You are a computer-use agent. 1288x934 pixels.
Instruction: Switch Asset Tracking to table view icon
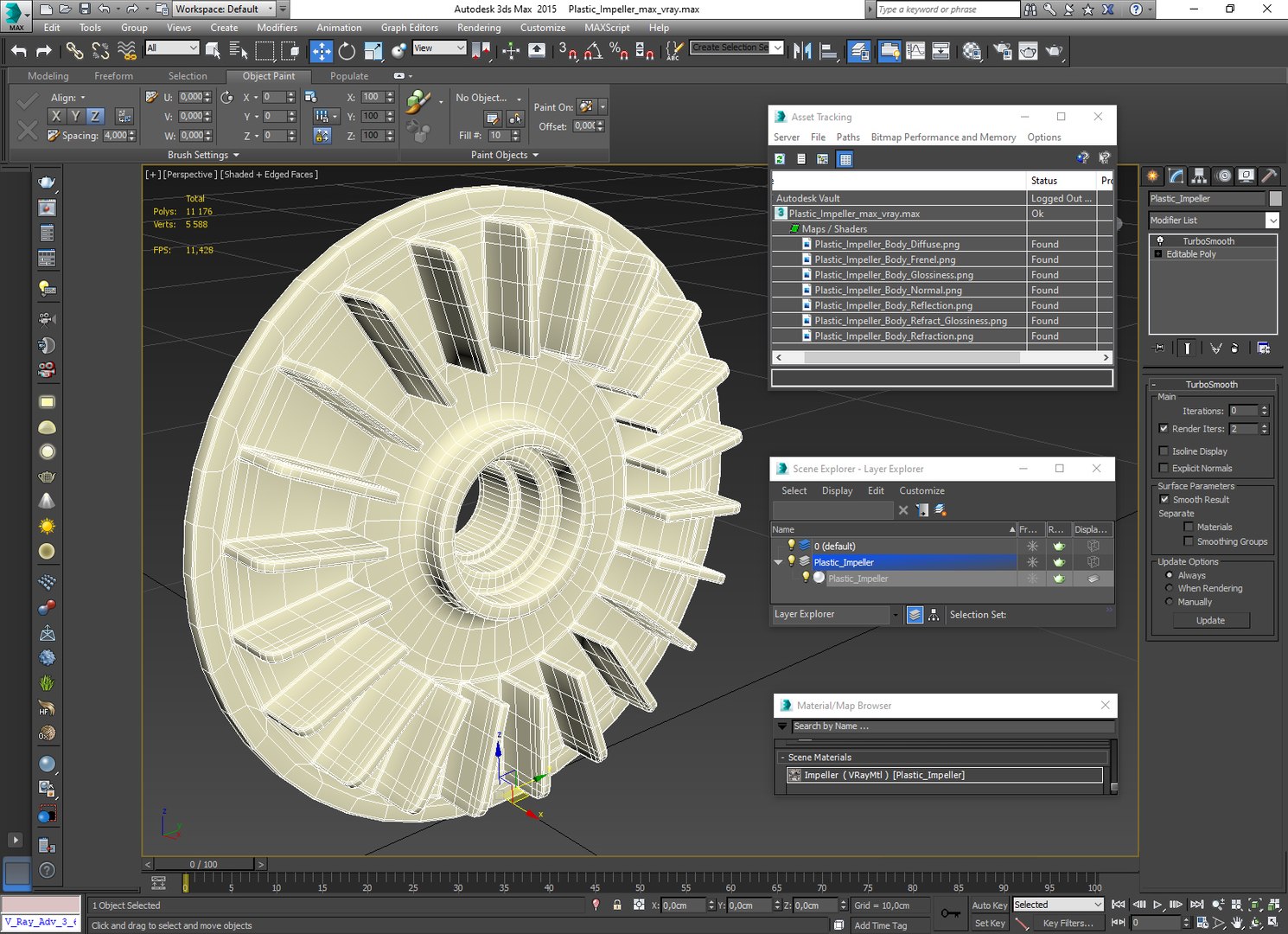click(845, 159)
